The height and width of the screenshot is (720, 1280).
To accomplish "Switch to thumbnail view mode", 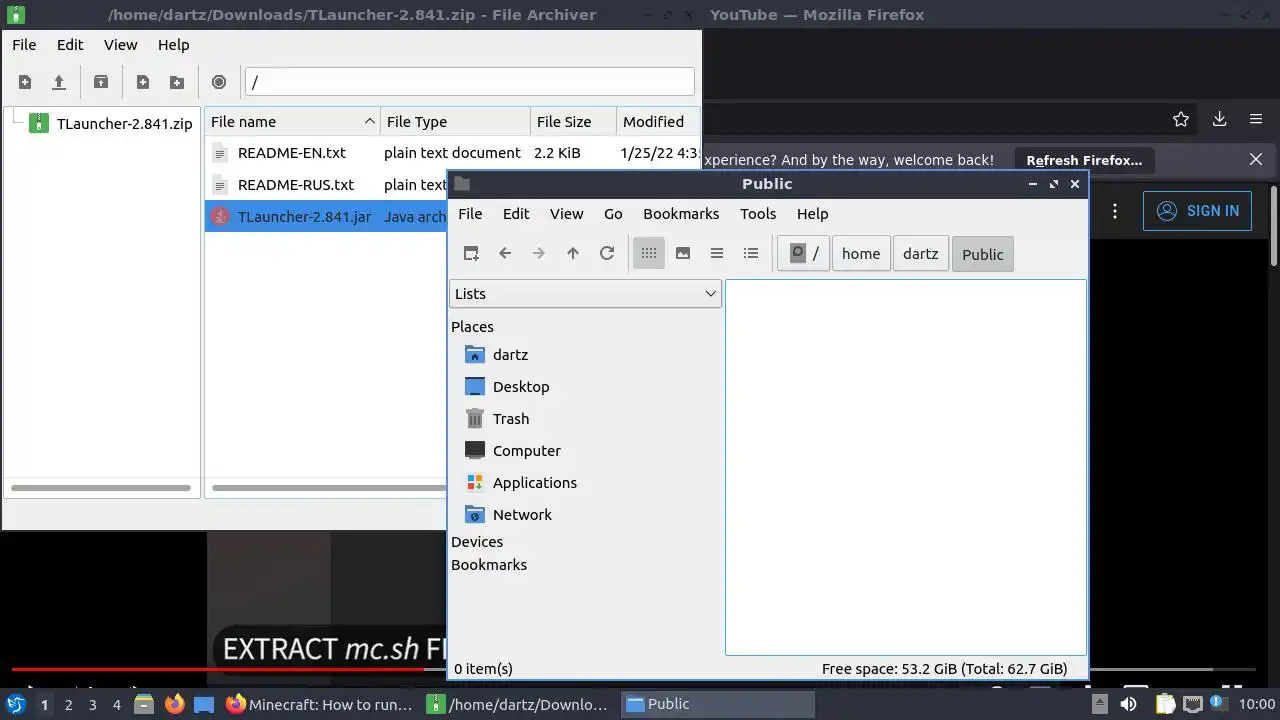I will click(683, 253).
